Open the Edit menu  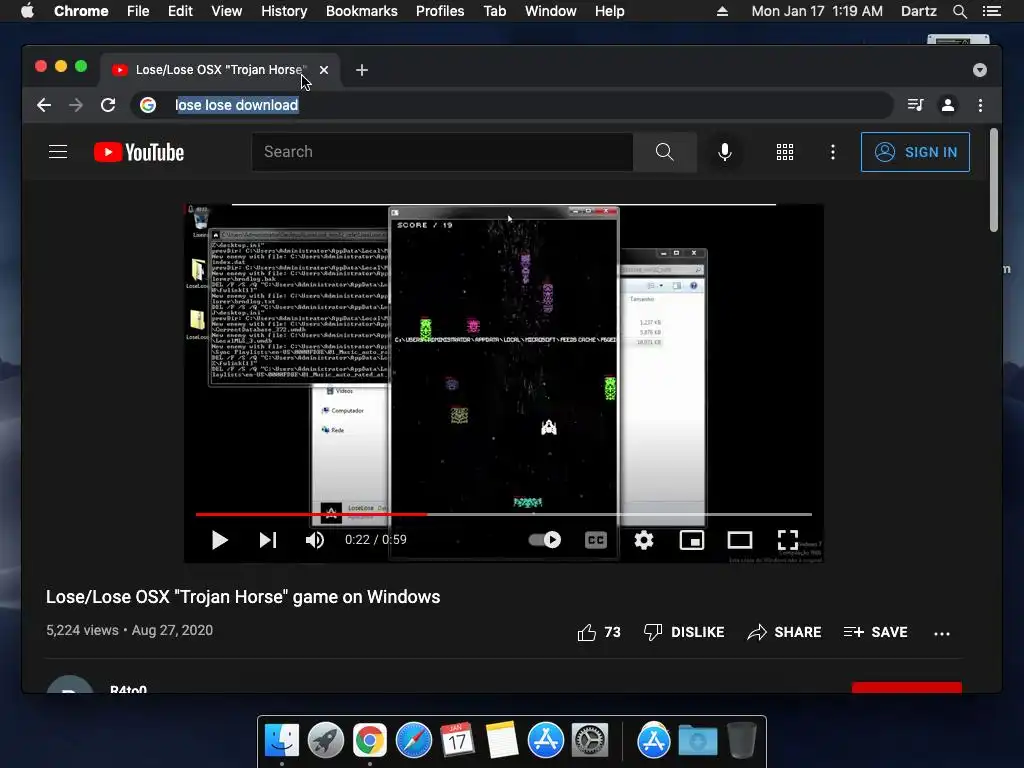(180, 11)
